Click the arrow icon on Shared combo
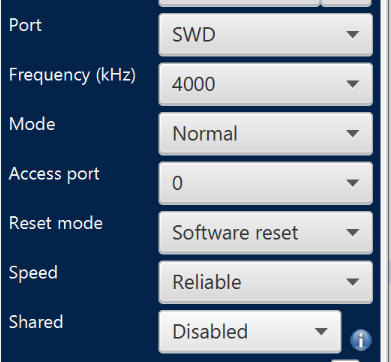 (321, 331)
